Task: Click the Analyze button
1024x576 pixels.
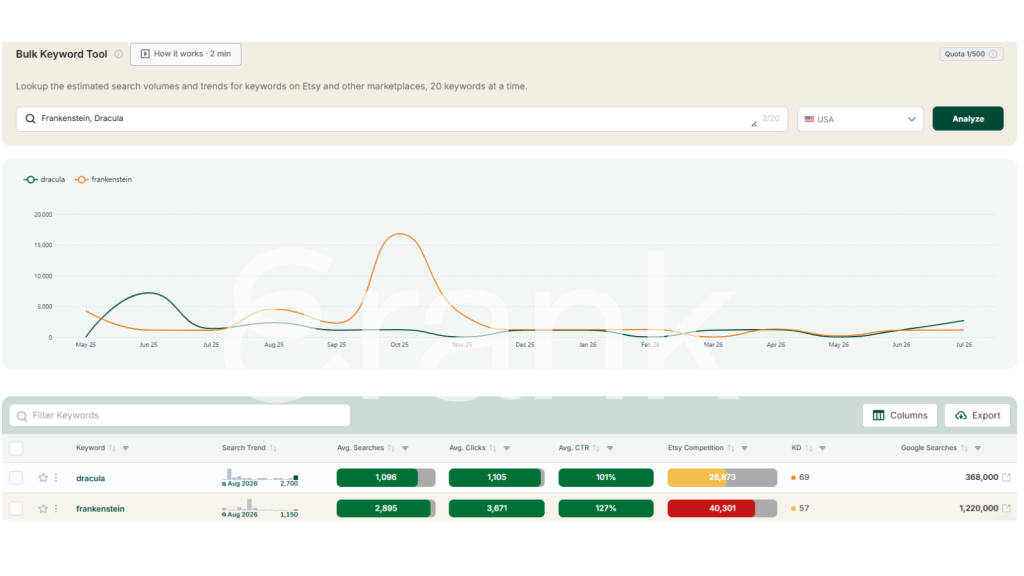Action: pos(968,119)
